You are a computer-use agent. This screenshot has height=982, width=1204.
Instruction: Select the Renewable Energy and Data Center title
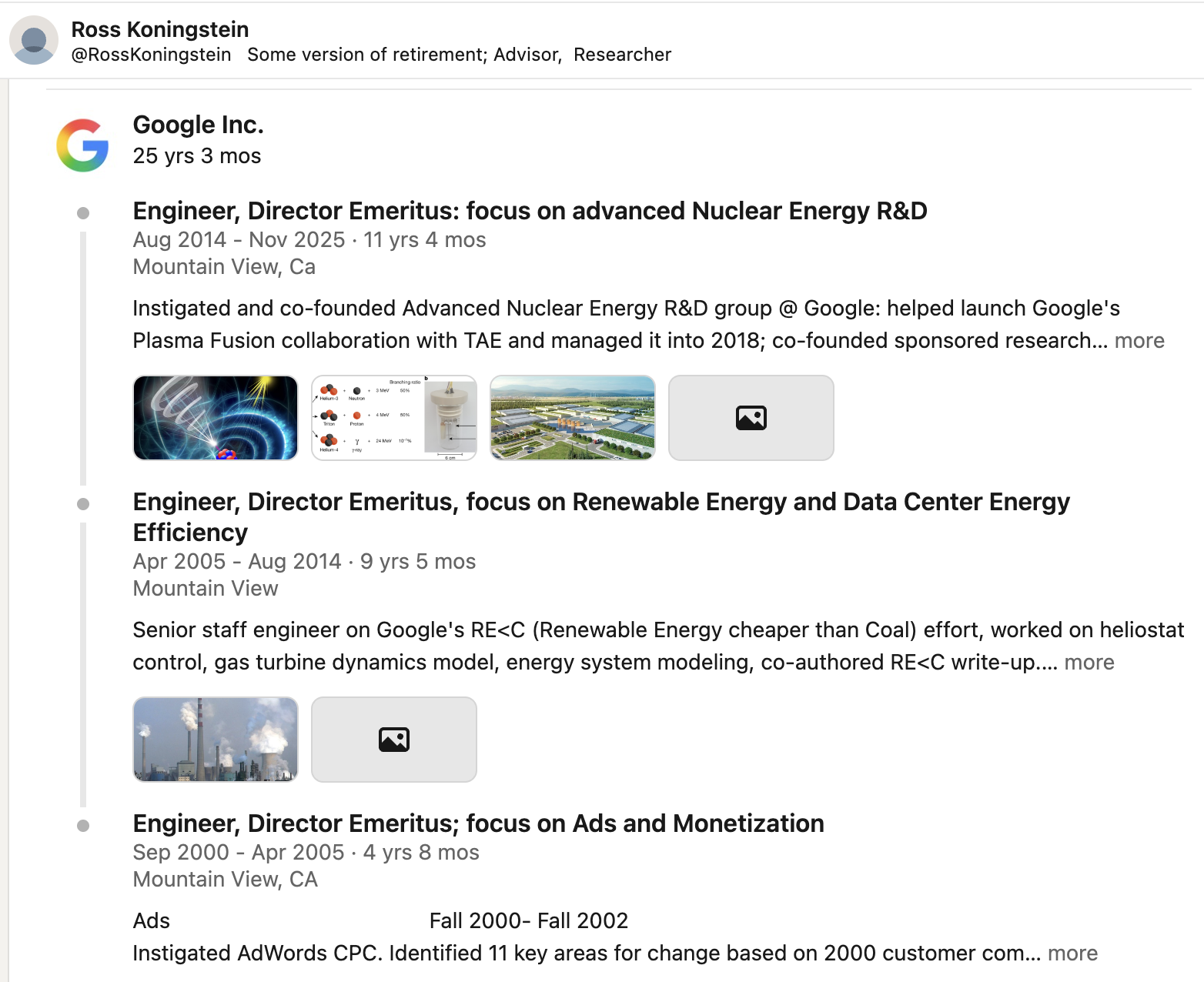coord(601,517)
